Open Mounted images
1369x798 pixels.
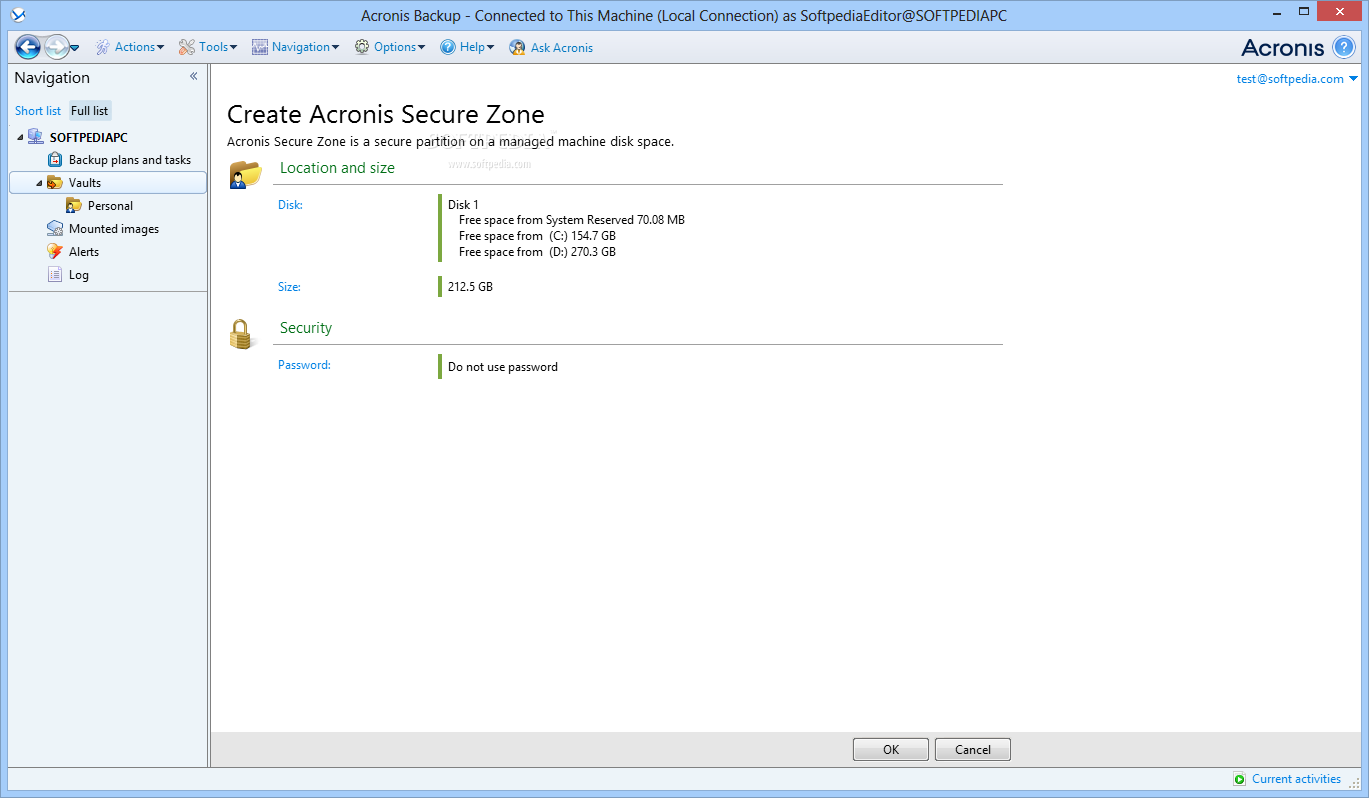click(x=114, y=229)
